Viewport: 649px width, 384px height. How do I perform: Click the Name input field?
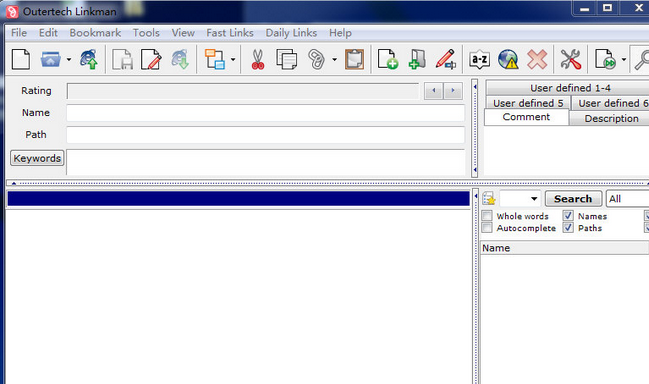click(265, 113)
